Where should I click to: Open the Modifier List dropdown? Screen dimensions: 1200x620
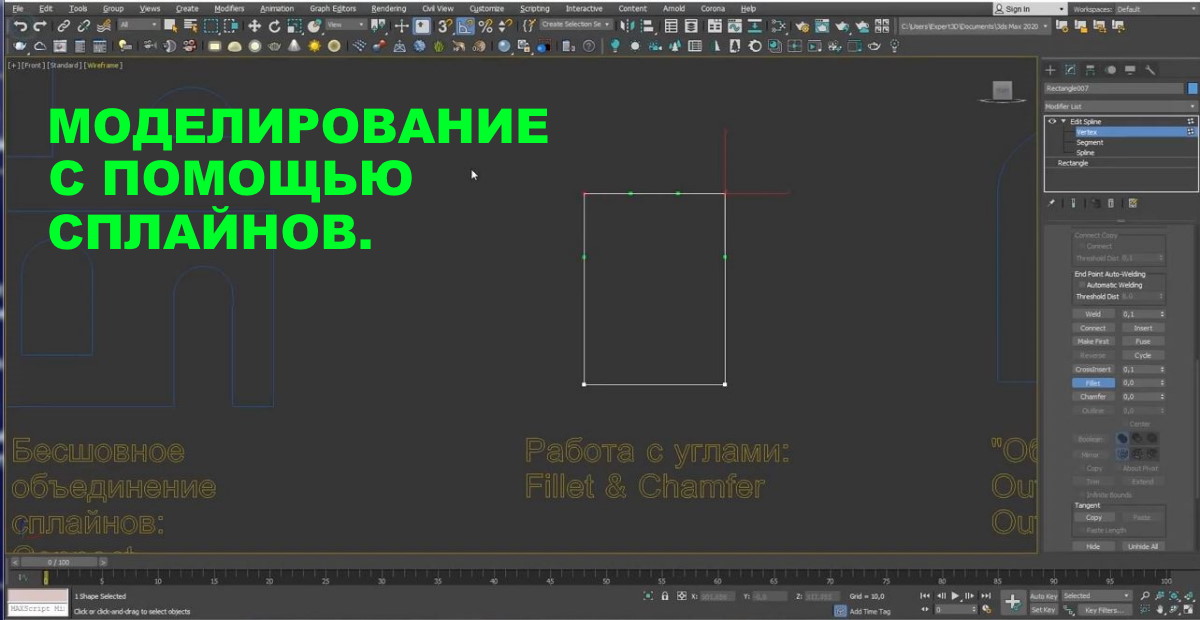point(1119,106)
